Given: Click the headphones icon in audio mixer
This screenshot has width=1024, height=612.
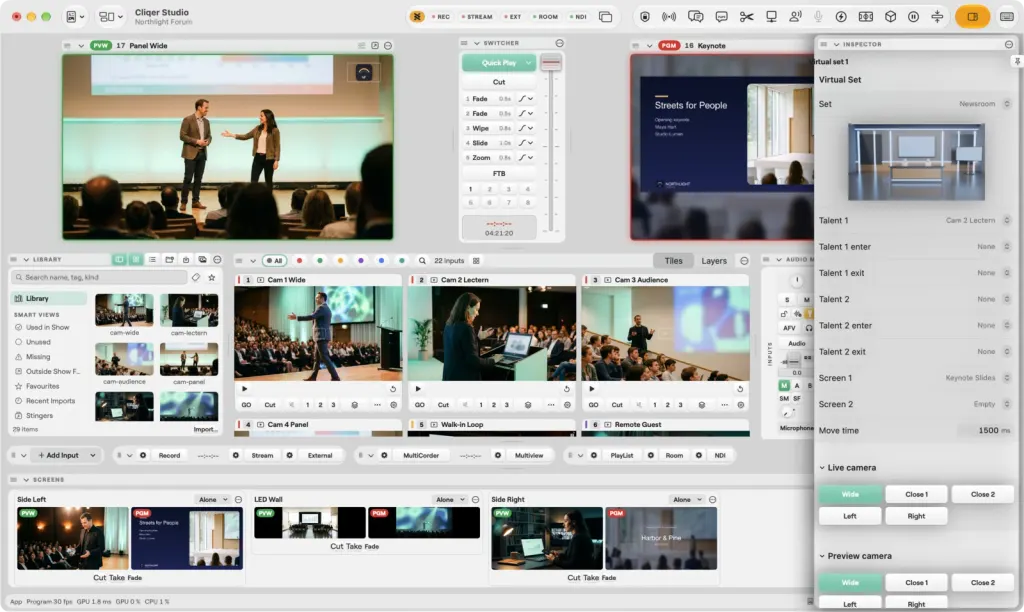Looking at the screenshot, I should (808, 328).
